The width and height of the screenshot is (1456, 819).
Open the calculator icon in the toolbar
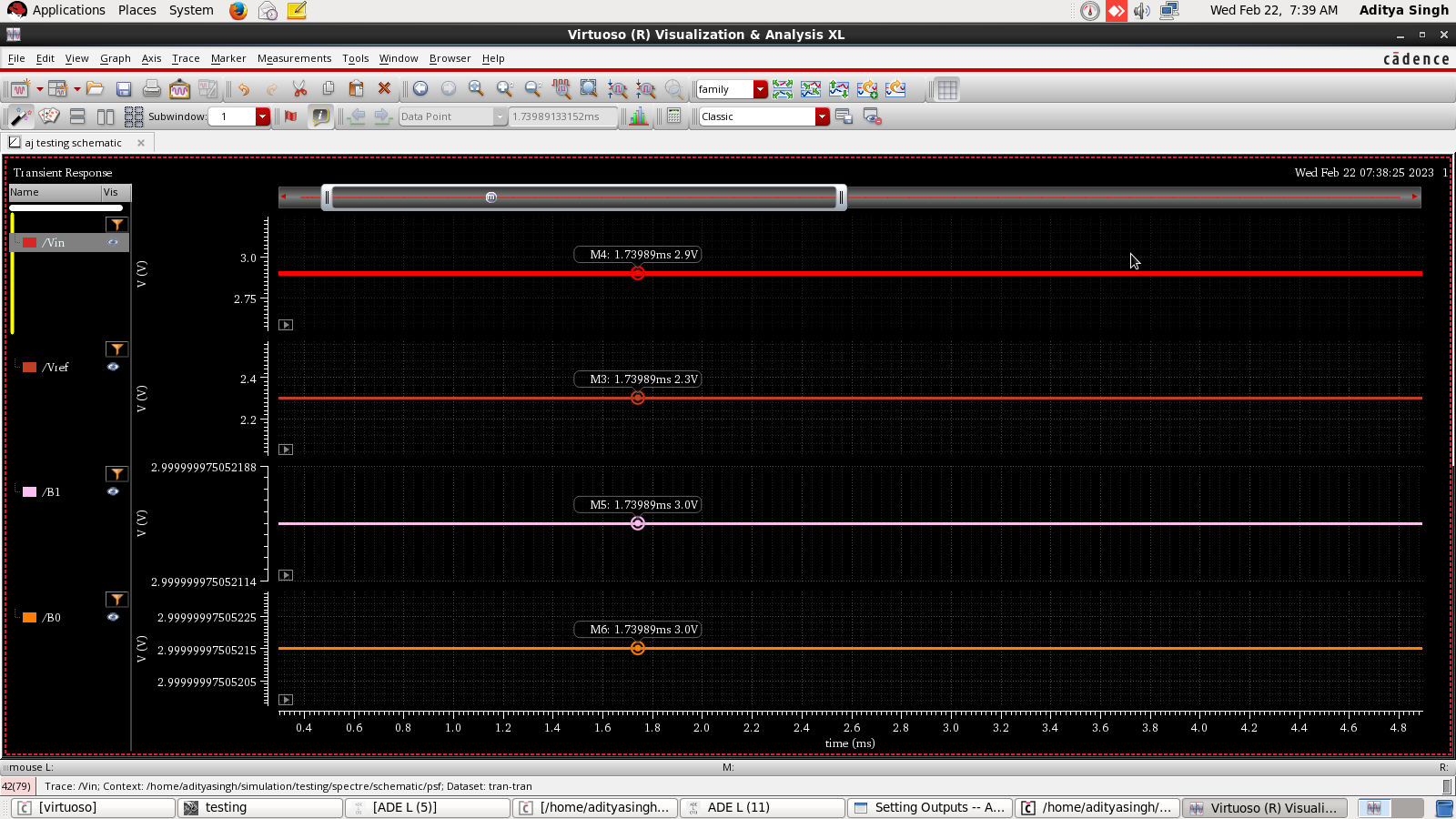pos(674,116)
